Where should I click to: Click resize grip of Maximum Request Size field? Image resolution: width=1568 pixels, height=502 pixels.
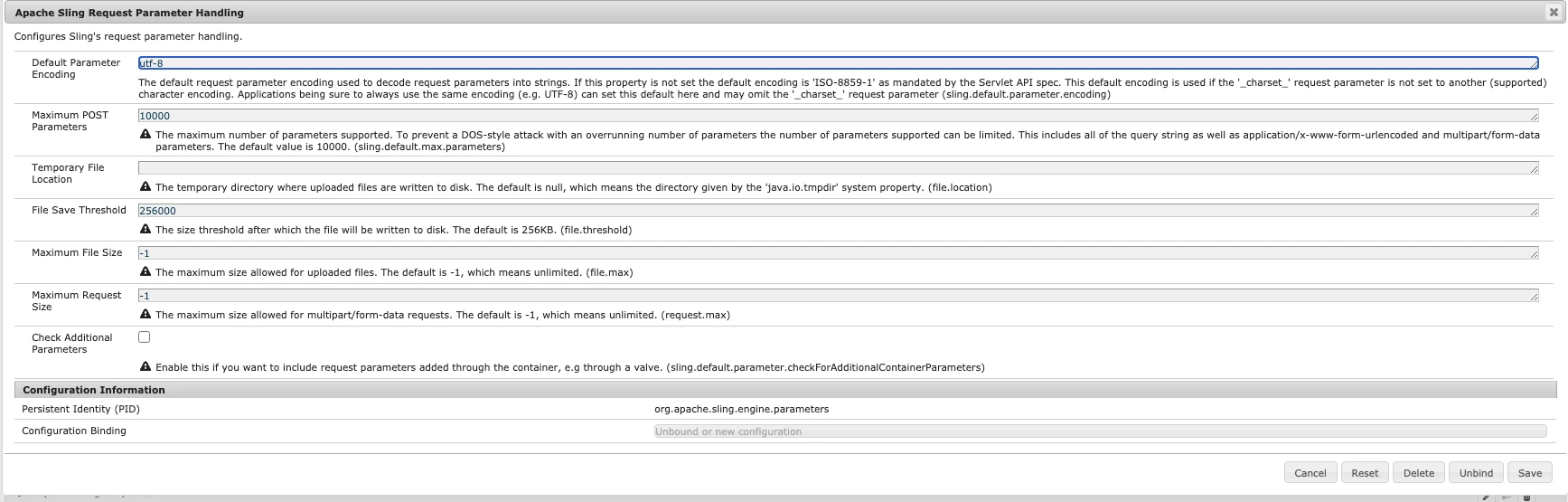coord(1534,298)
